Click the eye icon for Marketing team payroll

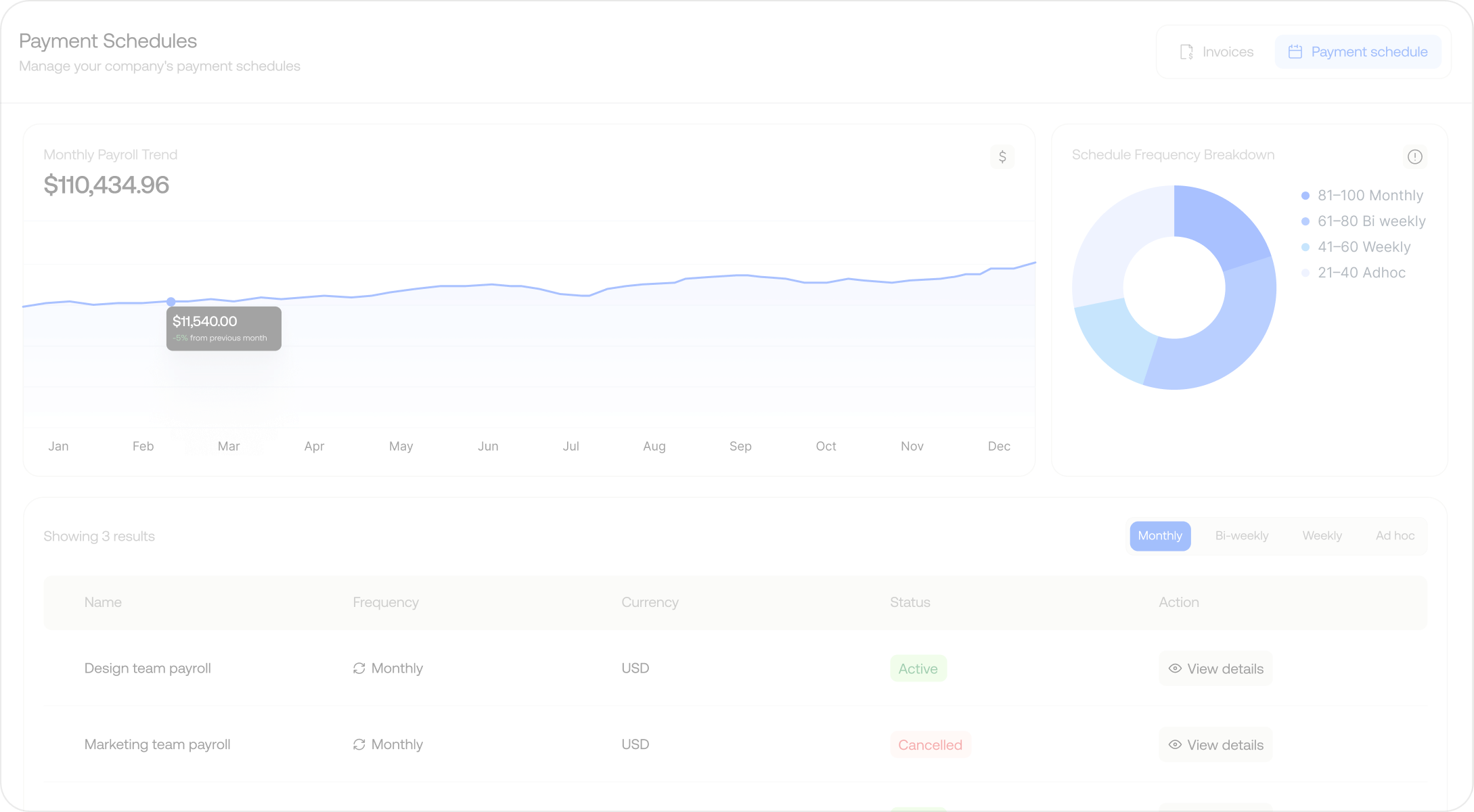[x=1175, y=744]
